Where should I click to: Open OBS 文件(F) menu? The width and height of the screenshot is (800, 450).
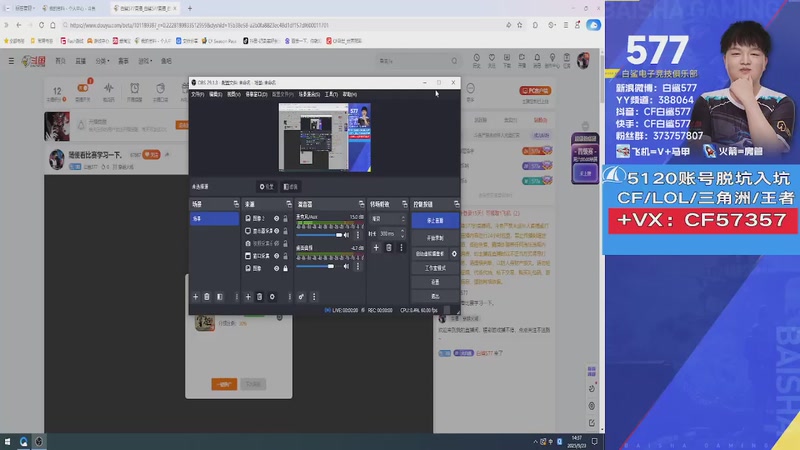pos(197,94)
